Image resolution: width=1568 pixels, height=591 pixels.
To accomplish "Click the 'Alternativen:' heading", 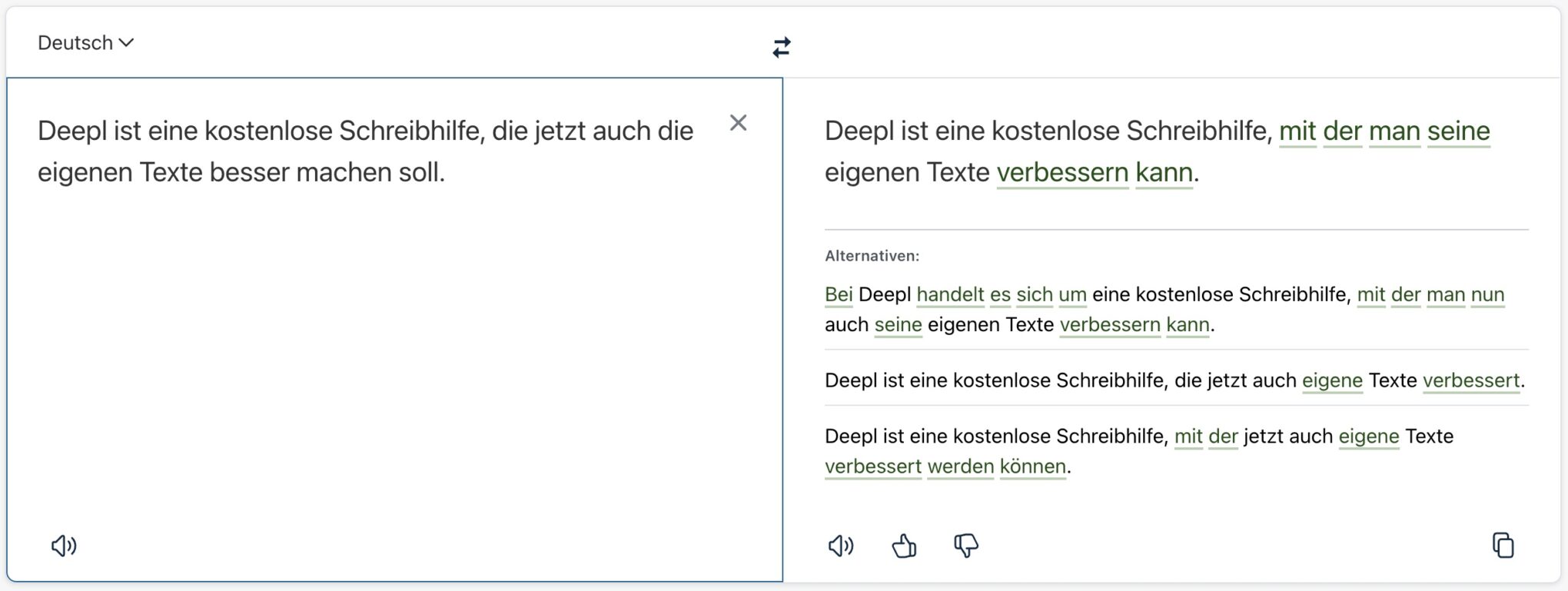I will [872, 256].
